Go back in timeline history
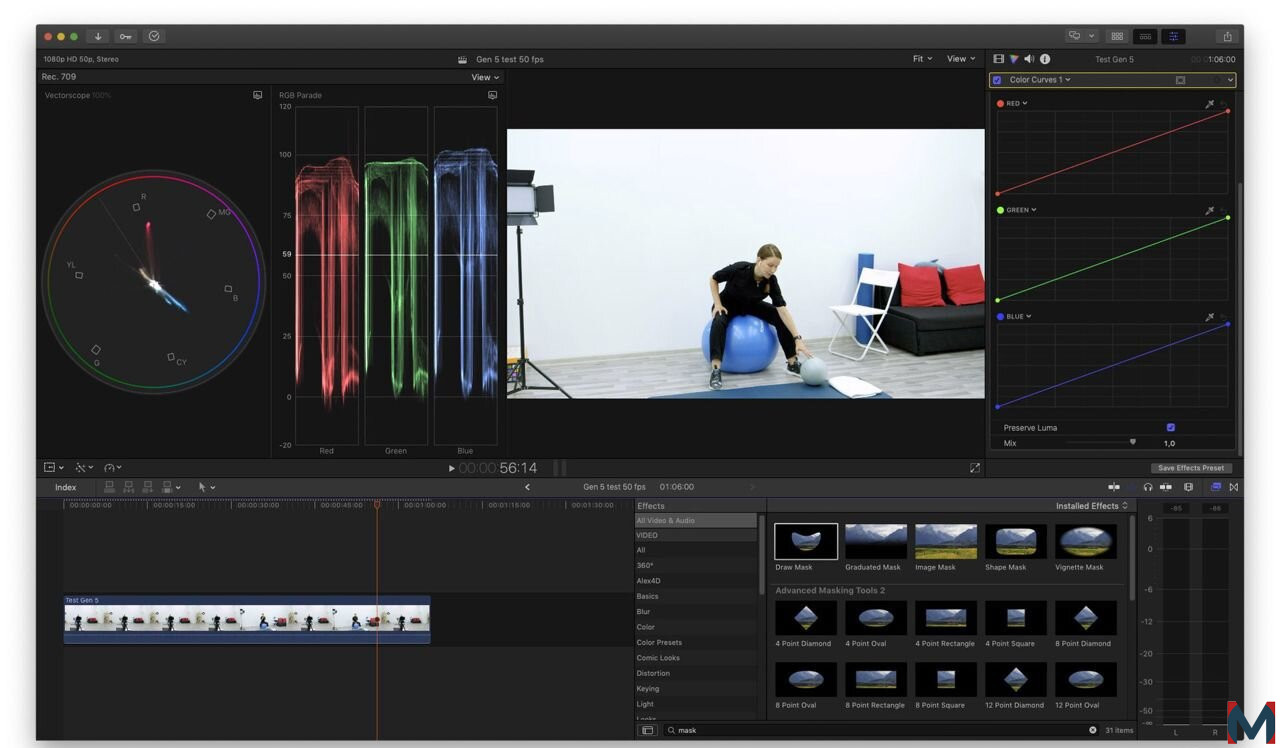 click(527, 487)
